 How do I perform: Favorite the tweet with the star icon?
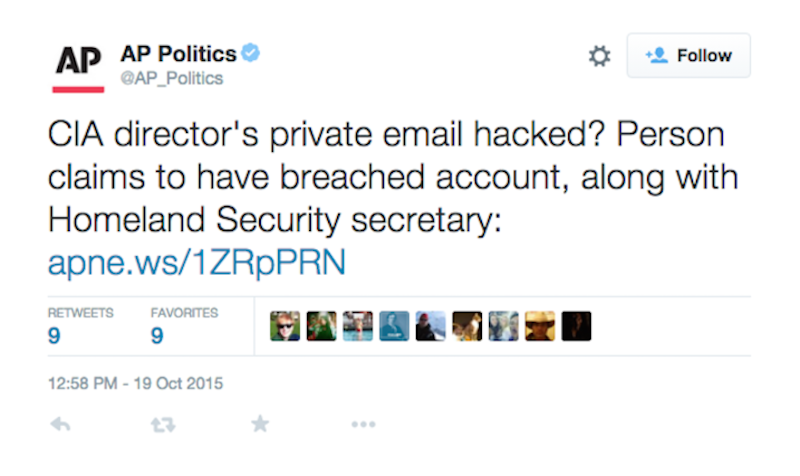tap(260, 424)
